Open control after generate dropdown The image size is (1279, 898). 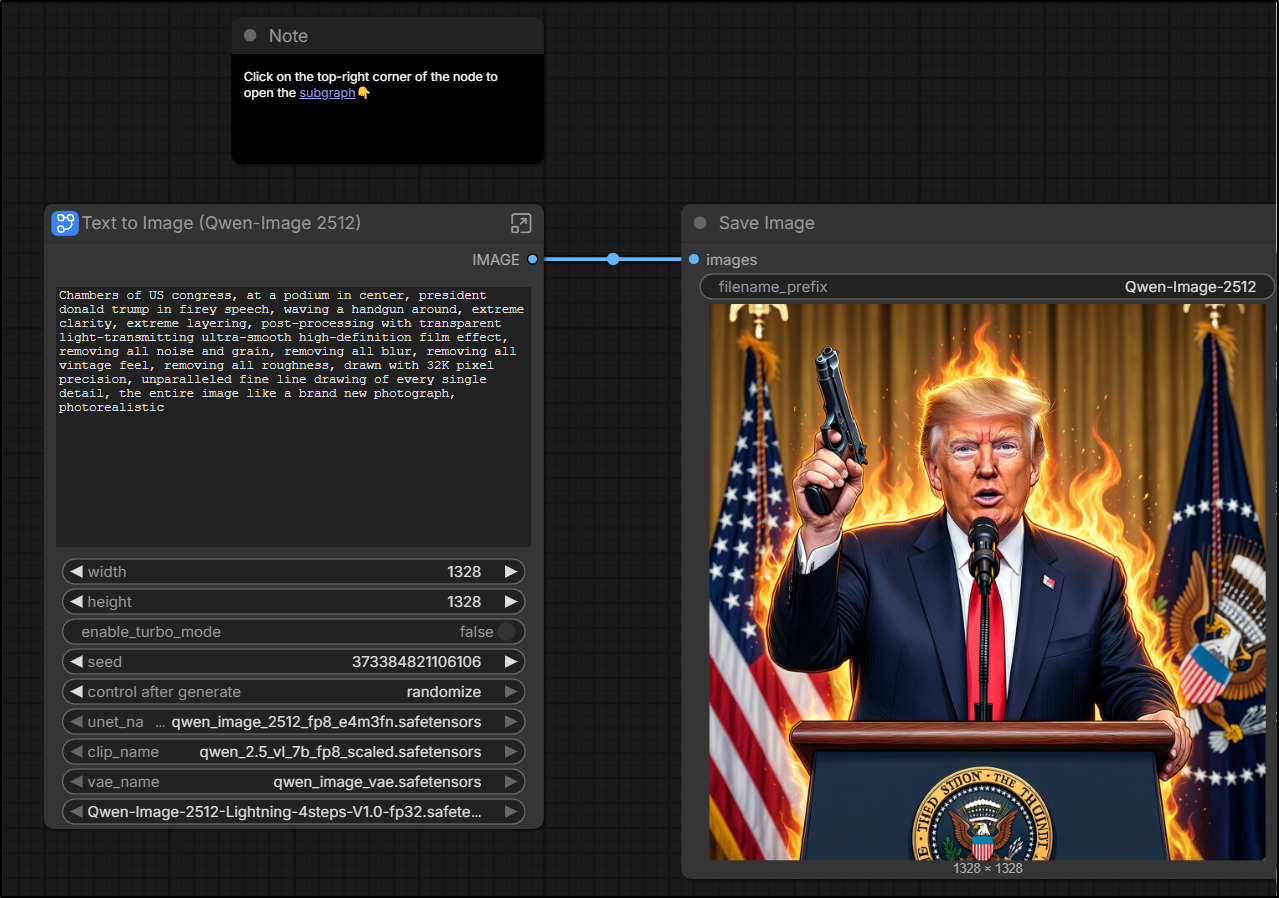click(293, 692)
